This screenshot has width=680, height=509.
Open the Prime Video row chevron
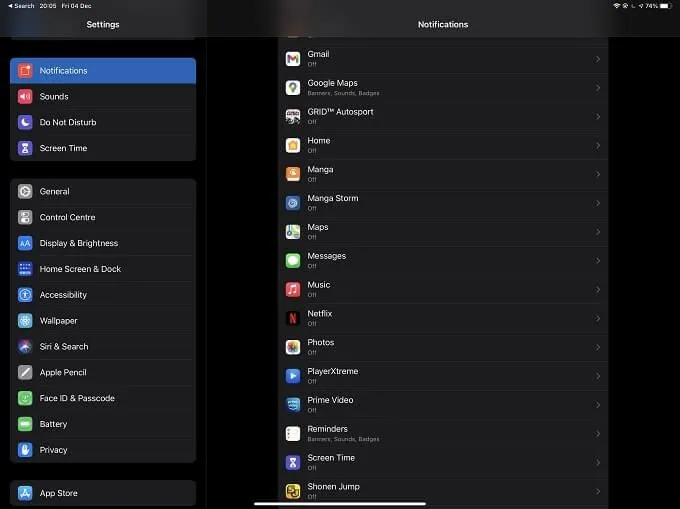pos(598,405)
